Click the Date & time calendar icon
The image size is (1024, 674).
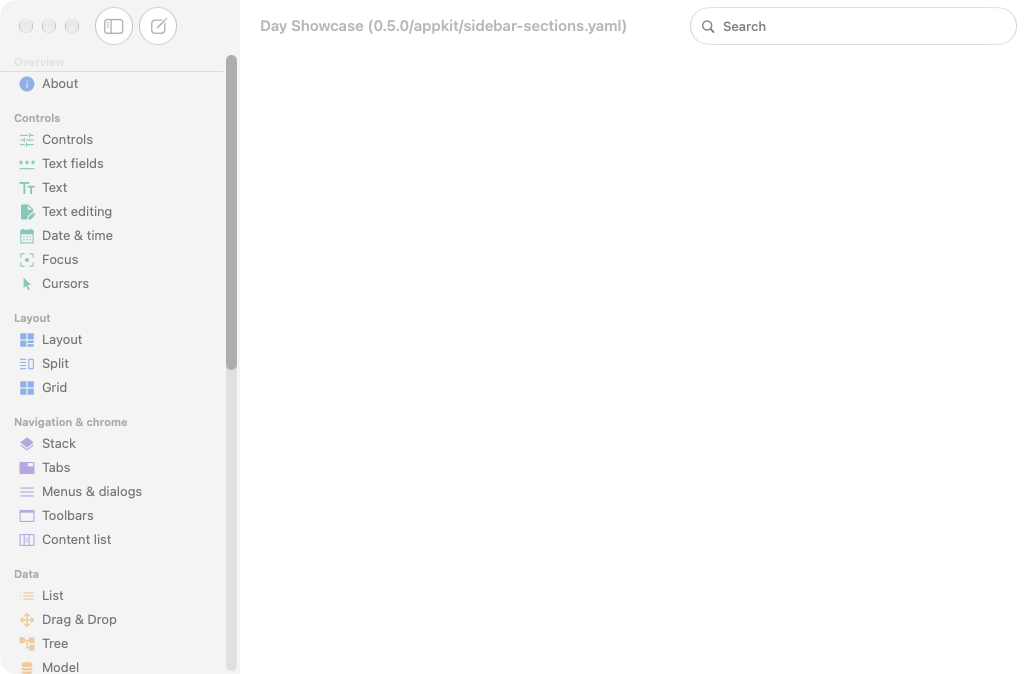[x=27, y=236]
